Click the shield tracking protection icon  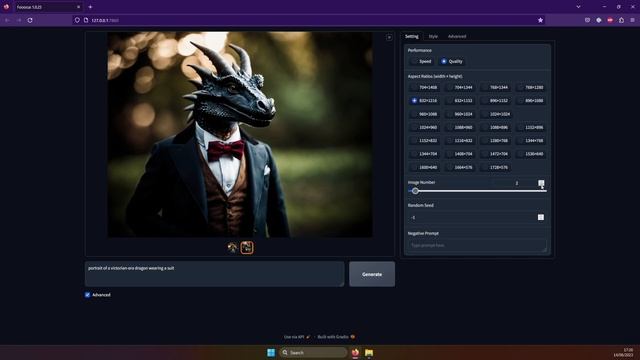coord(77,20)
